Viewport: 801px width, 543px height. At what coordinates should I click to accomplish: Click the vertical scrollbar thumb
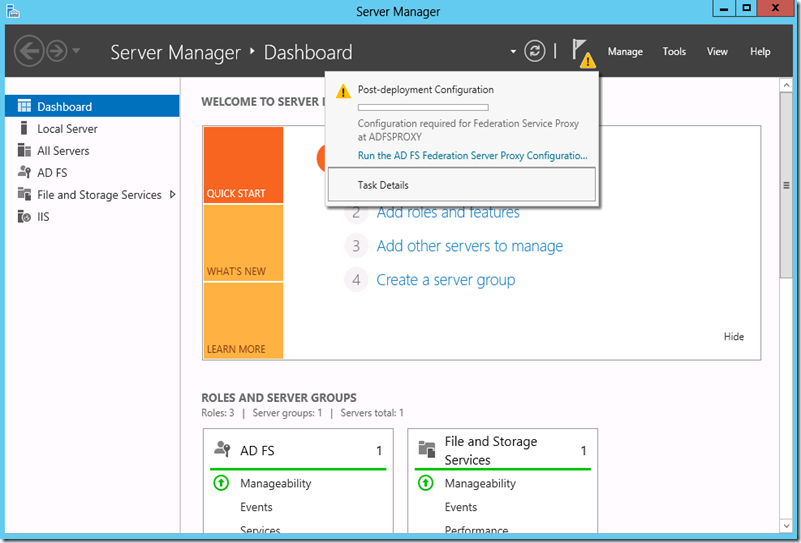click(786, 185)
